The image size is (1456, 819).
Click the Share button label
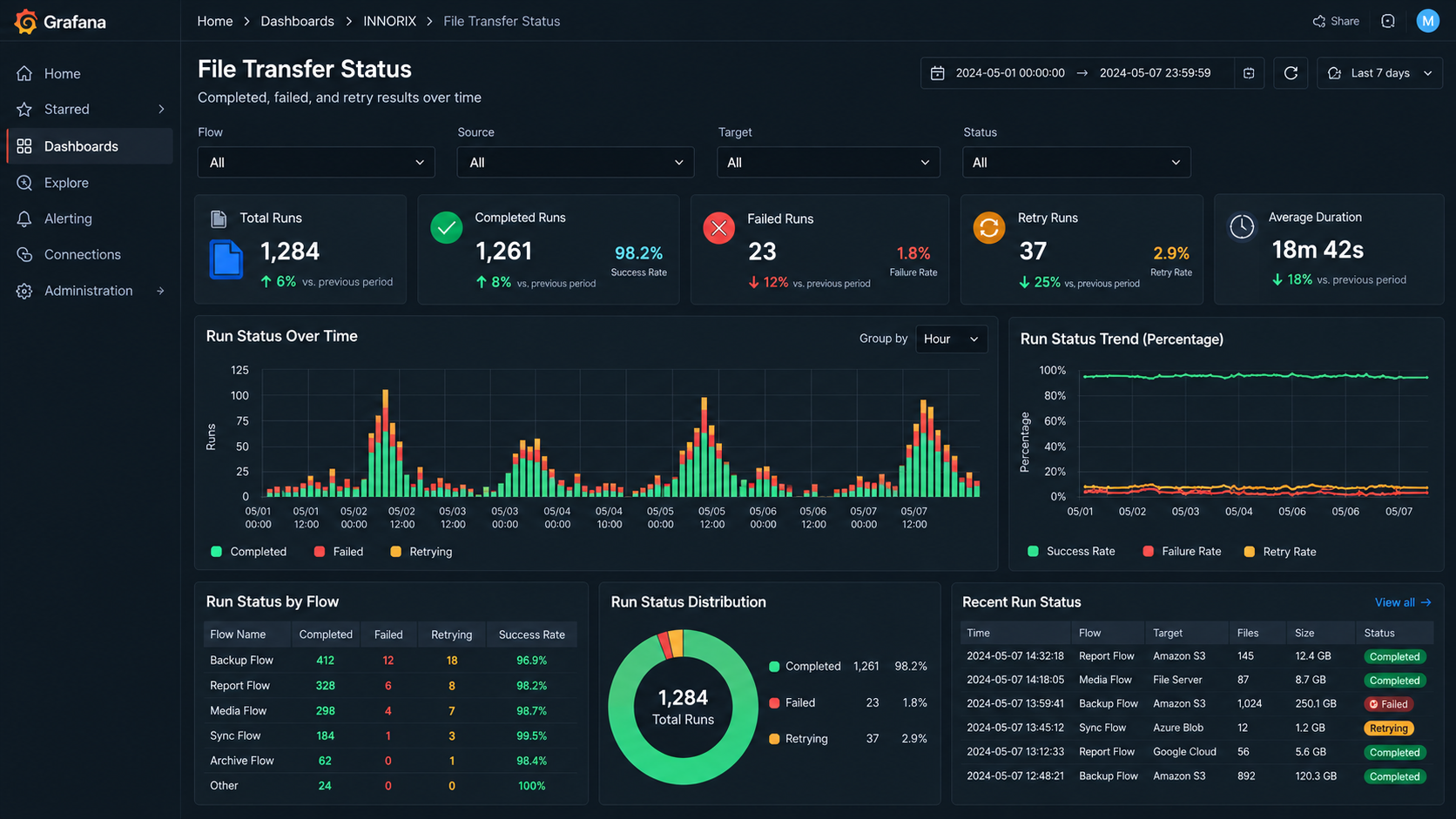click(x=1345, y=21)
